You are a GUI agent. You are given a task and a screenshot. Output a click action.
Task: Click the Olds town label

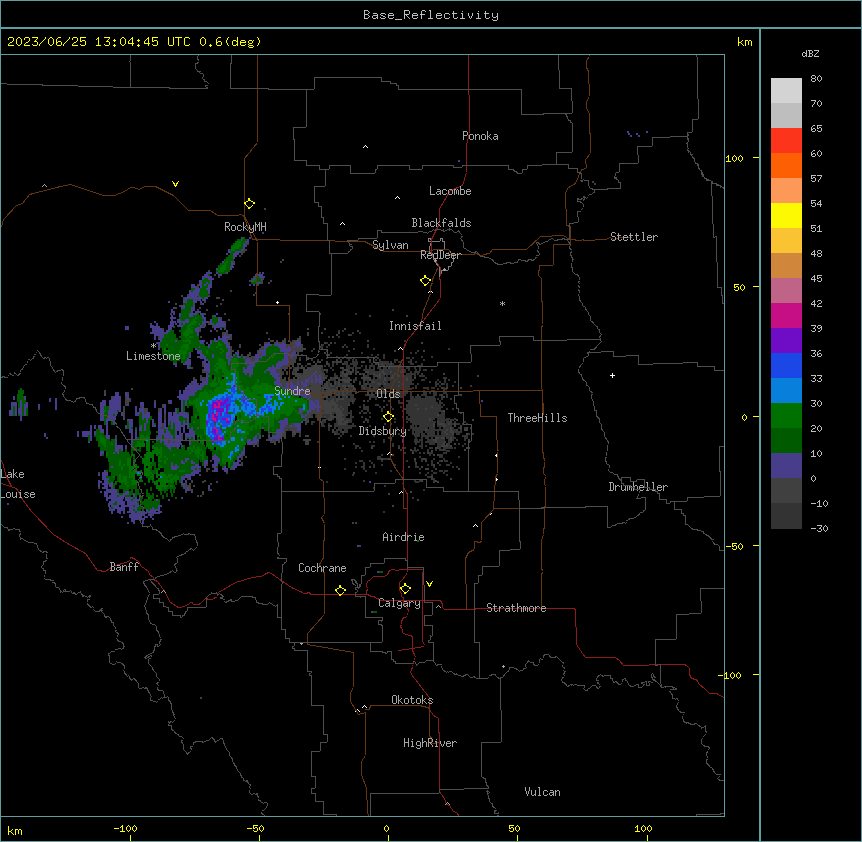click(x=388, y=394)
